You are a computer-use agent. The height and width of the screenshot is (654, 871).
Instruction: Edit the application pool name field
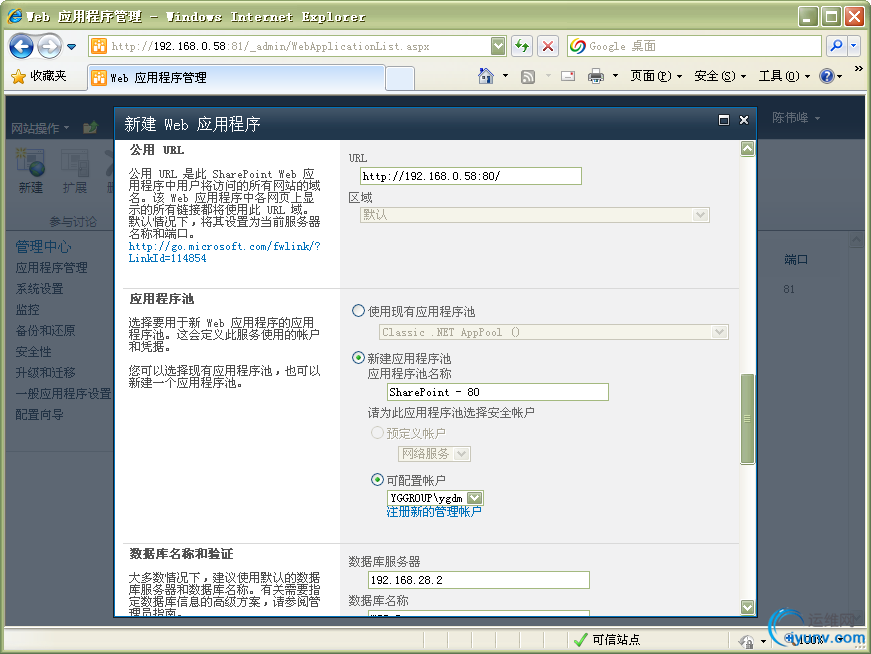point(498,392)
